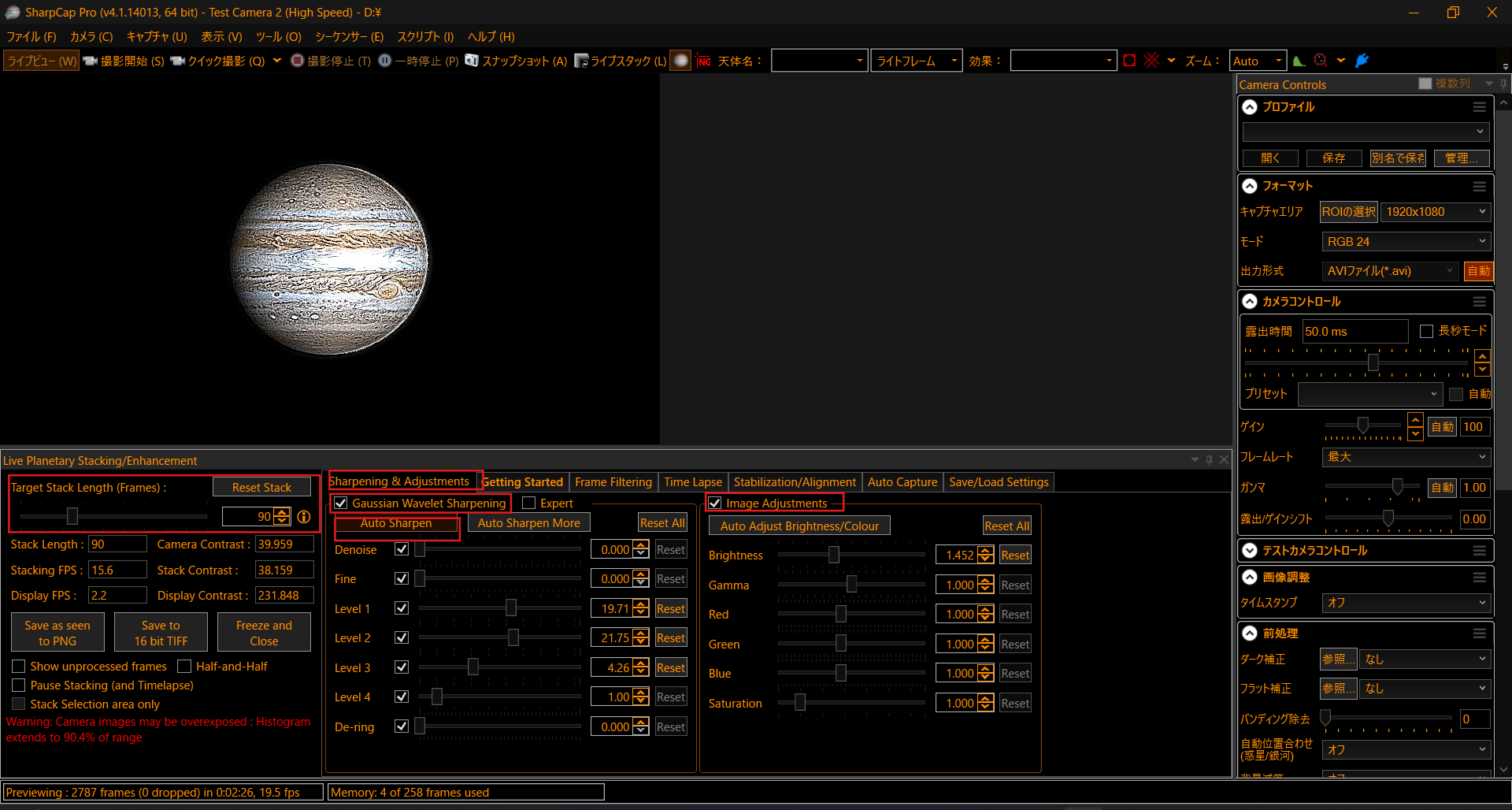Click the Auto Sharpen More button

point(528,523)
